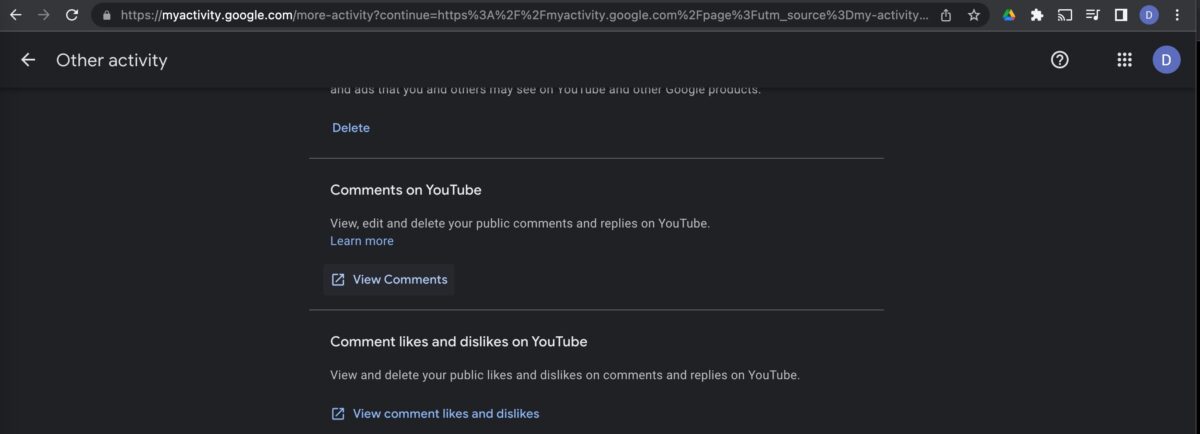View site info via the lock icon

(x=107, y=15)
